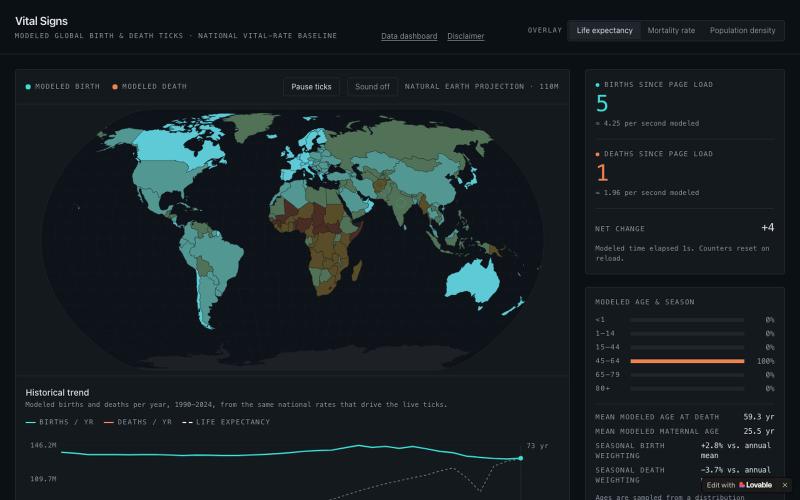
Task: Click the 65–79 age distribution bar
Action: [x=687, y=375]
